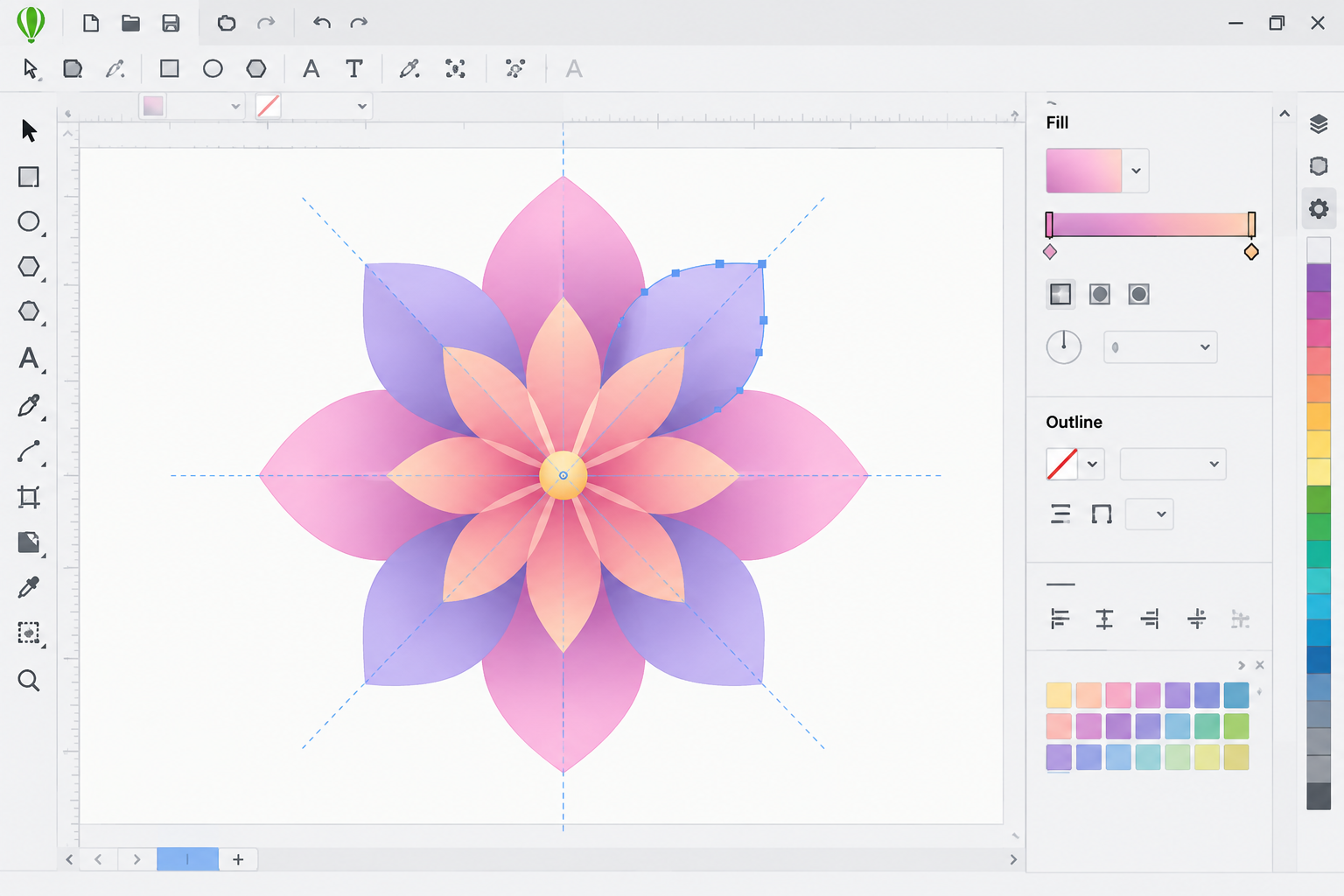Click the ellipse shape icon in top toolbar
This screenshot has height=896, width=1344.
click(x=213, y=68)
